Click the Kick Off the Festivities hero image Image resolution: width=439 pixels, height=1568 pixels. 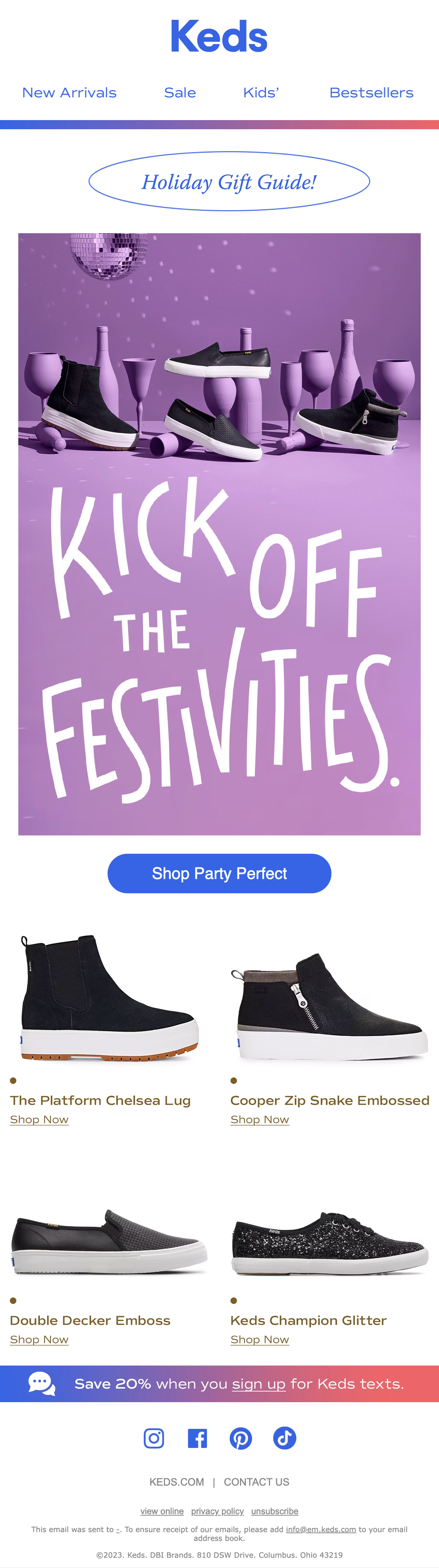click(219, 534)
